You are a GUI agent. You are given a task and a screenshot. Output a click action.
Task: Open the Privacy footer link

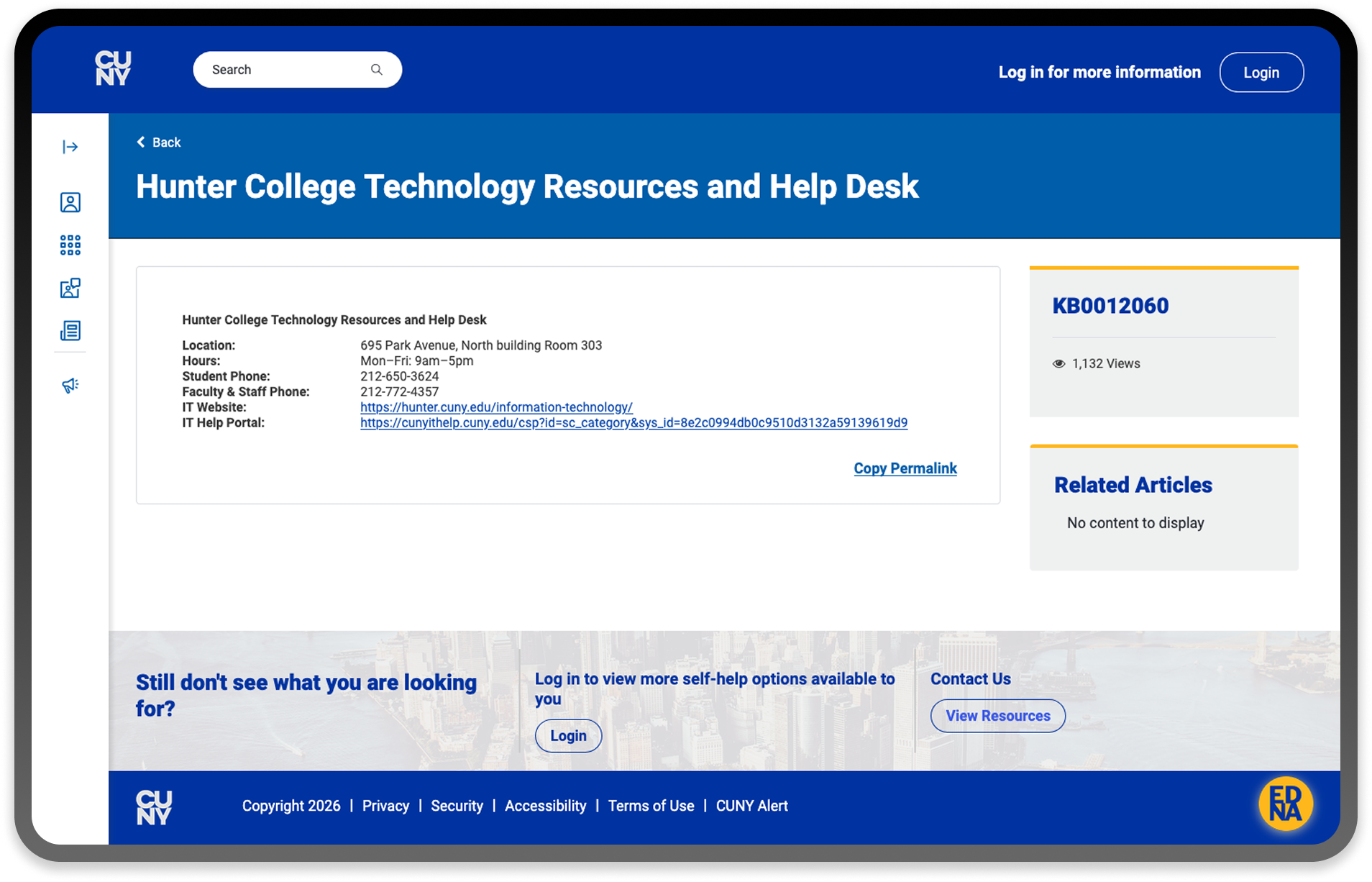[x=385, y=806]
